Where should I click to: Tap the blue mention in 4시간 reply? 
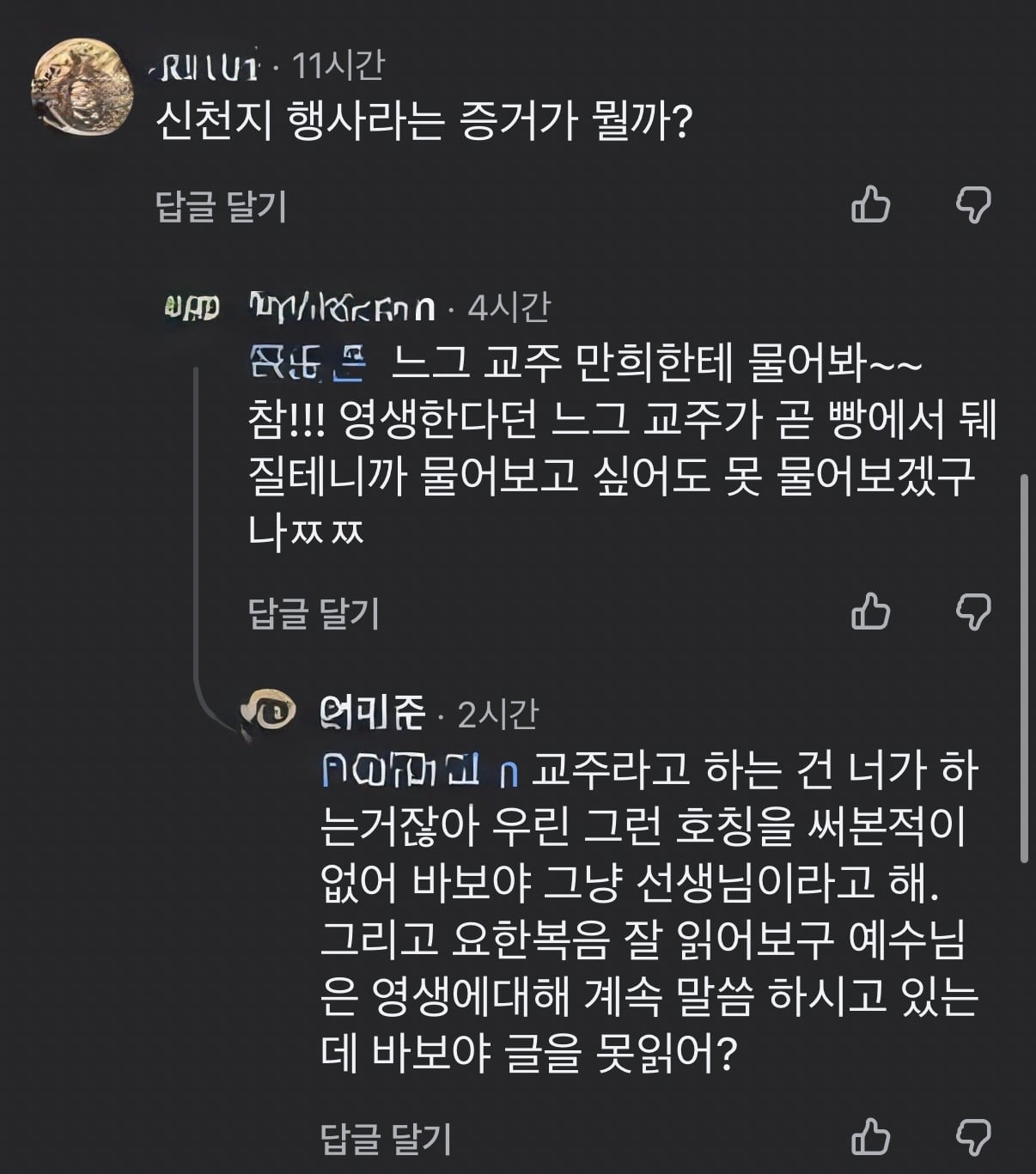point(307,366)
